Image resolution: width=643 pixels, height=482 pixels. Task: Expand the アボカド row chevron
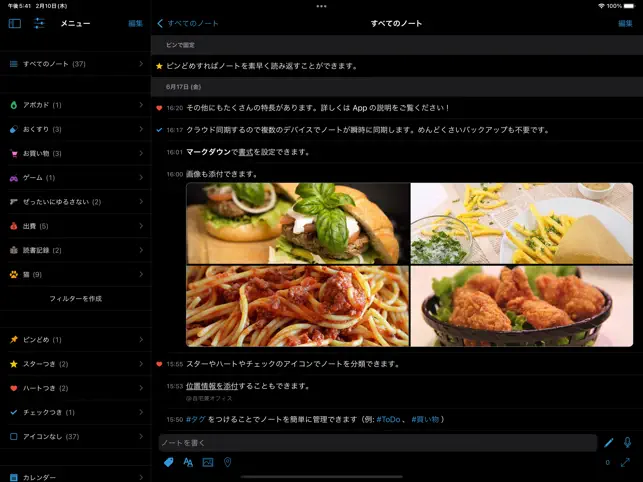(141, 105)
